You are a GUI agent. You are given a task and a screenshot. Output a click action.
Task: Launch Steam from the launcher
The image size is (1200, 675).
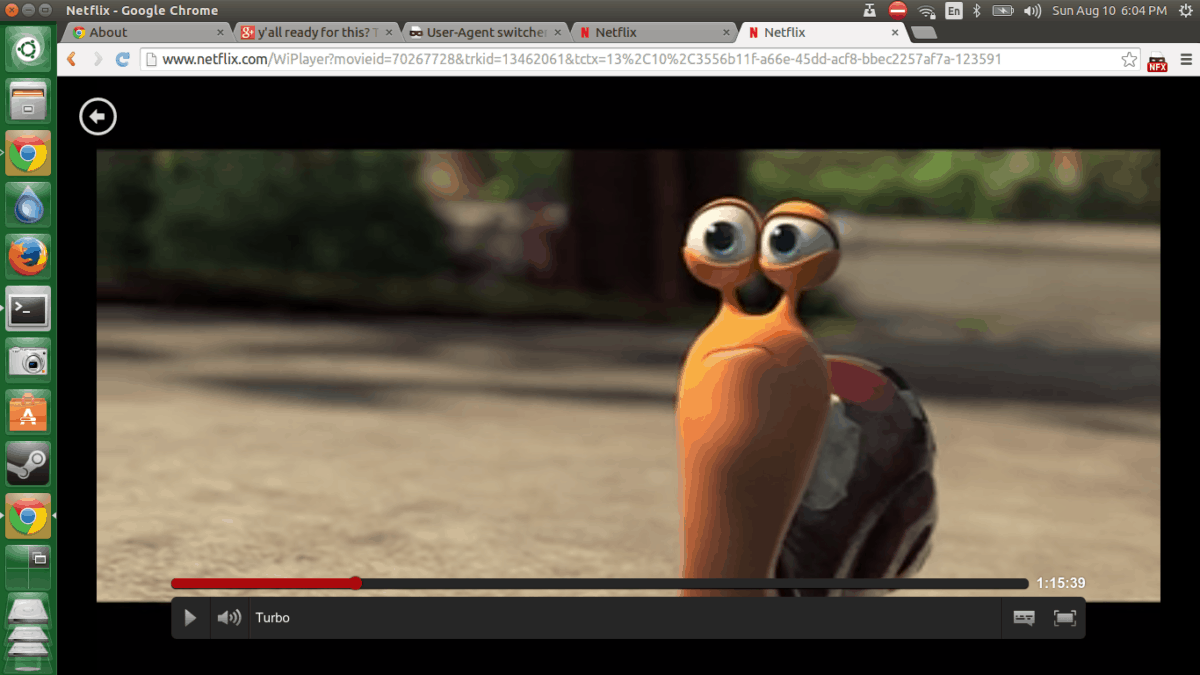[x=28, y=465]
